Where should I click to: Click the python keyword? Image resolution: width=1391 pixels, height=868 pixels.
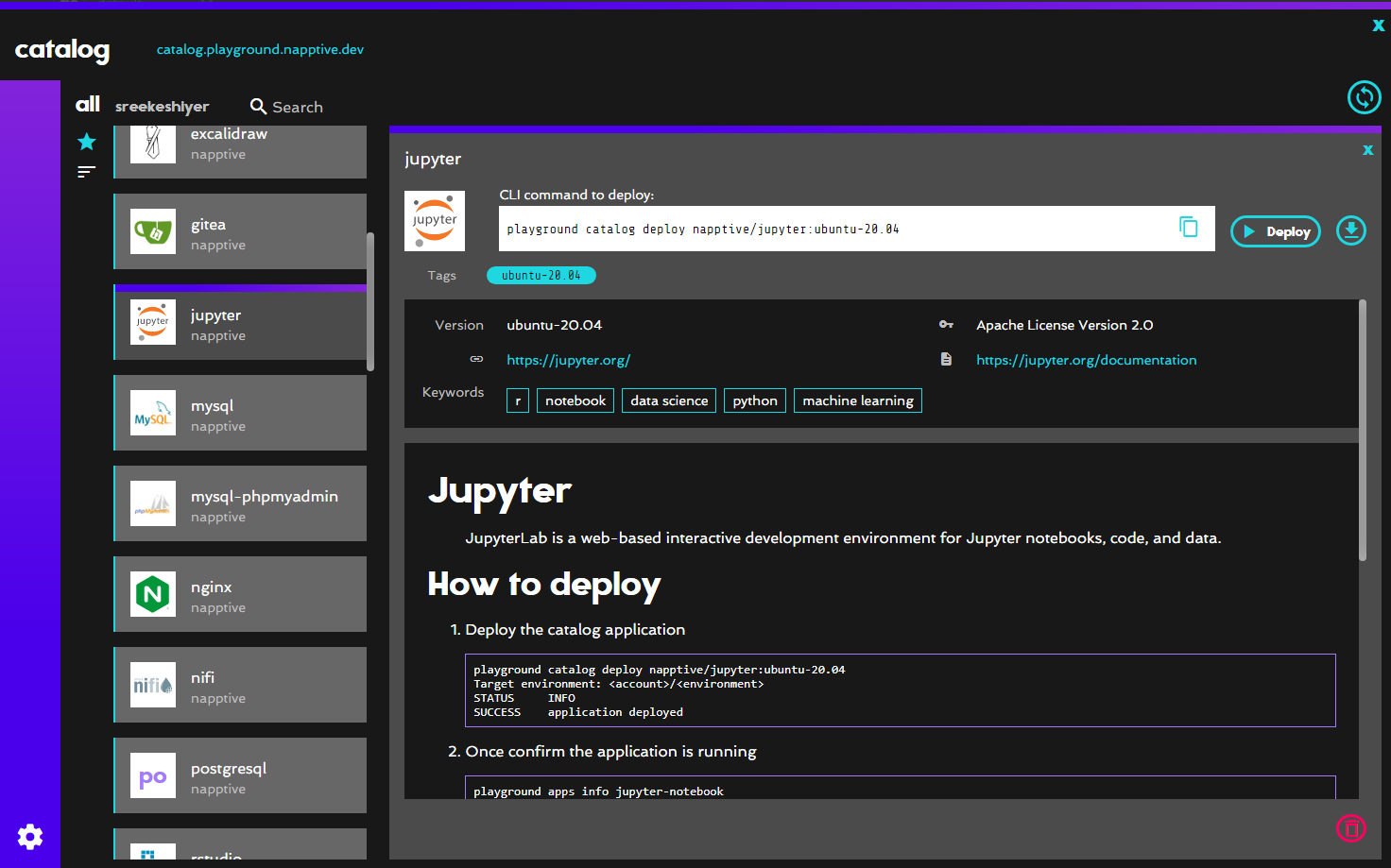755,400
